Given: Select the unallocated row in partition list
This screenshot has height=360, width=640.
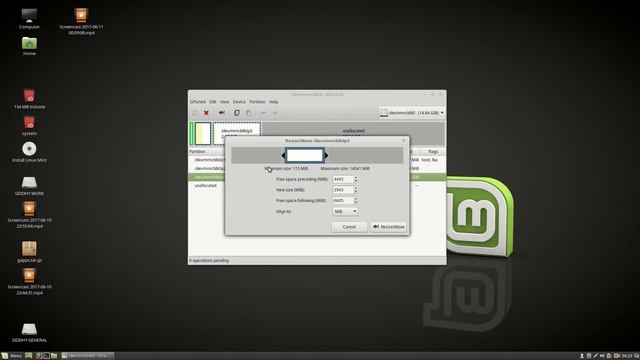Looking at the screenshot, I should [x=206, y=185].
